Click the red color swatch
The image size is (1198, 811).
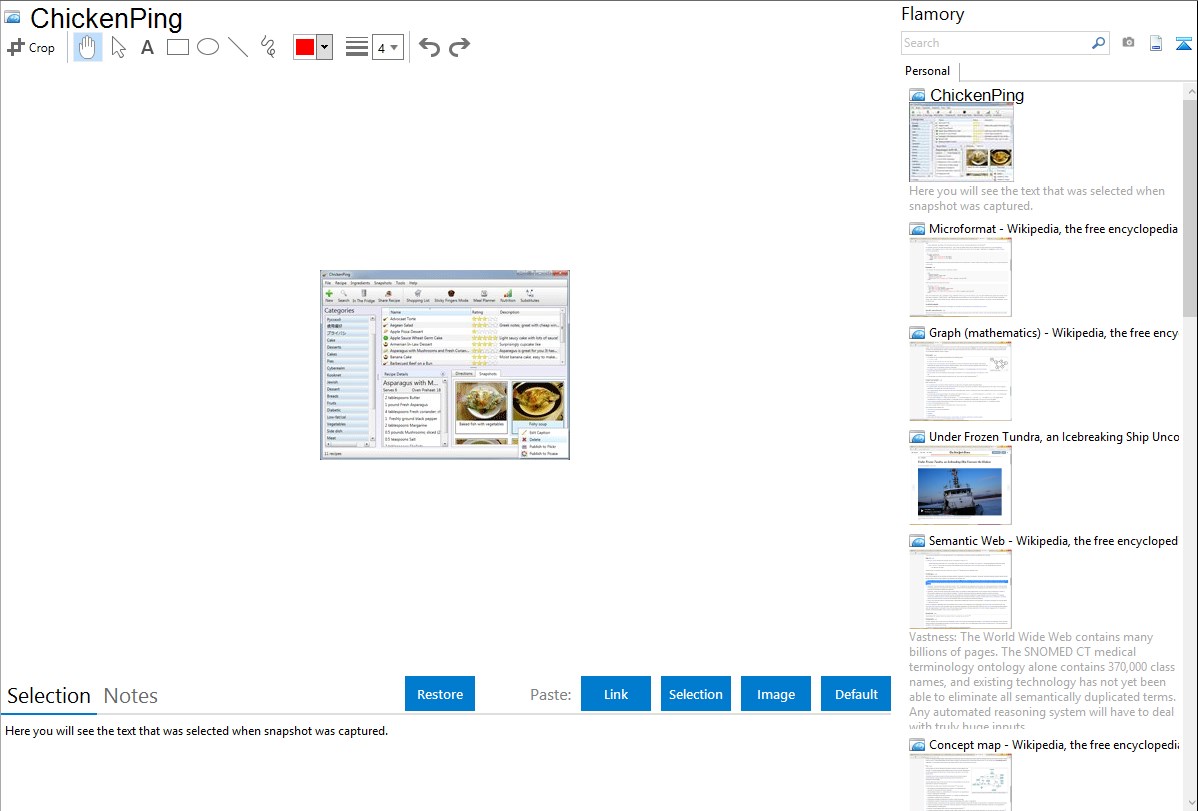[305, 47]
